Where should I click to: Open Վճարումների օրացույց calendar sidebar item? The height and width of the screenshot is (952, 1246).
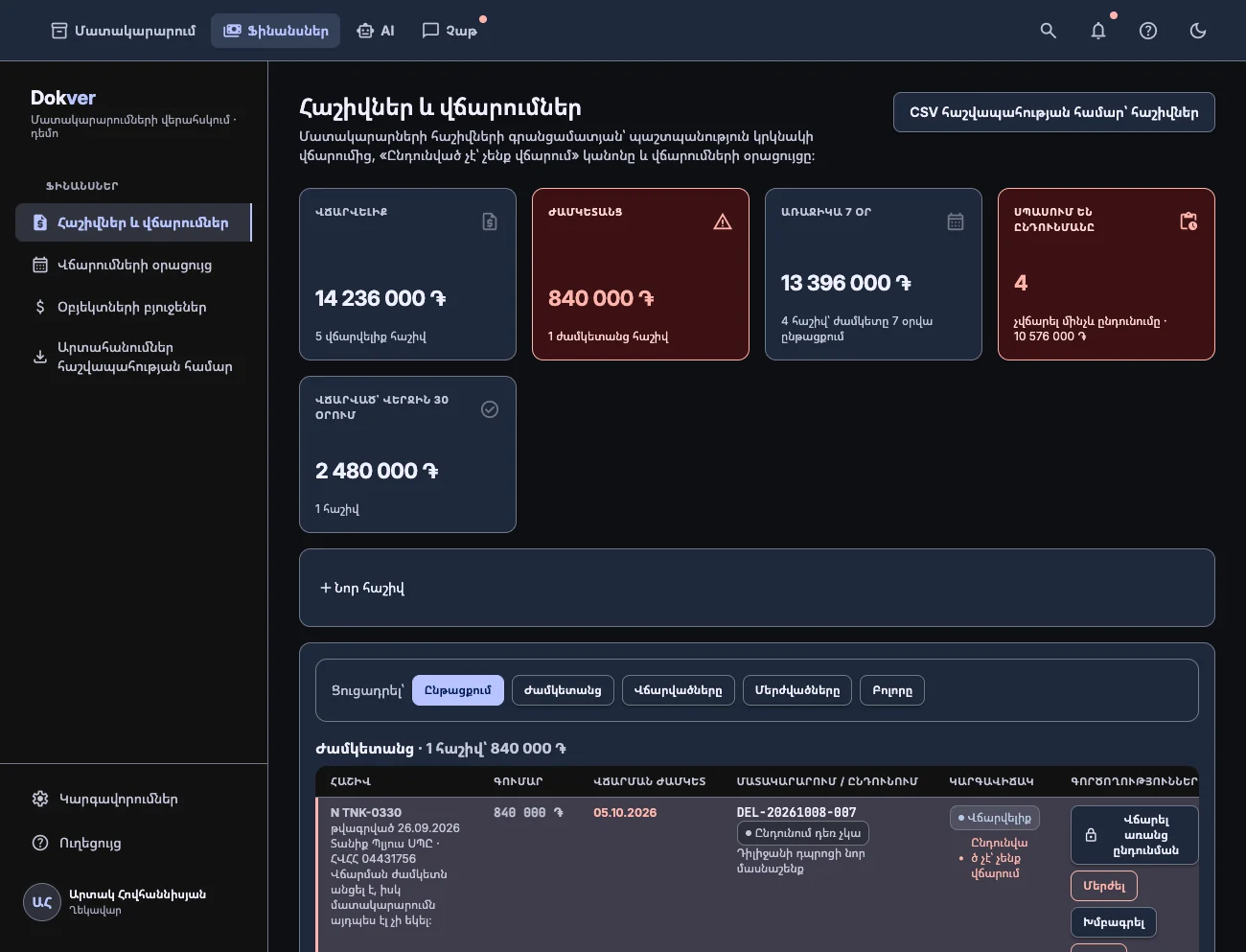coord(133,265)
